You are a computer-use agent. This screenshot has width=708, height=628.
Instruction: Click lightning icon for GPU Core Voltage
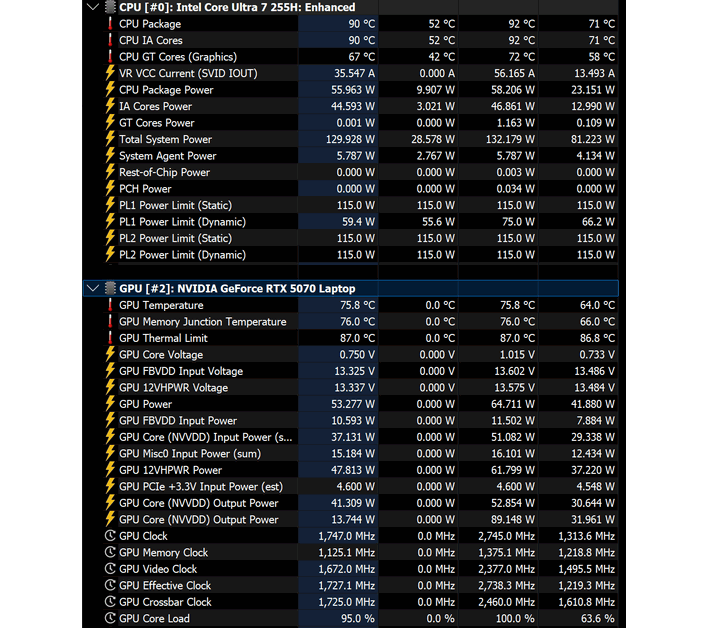tap(110, 354)
